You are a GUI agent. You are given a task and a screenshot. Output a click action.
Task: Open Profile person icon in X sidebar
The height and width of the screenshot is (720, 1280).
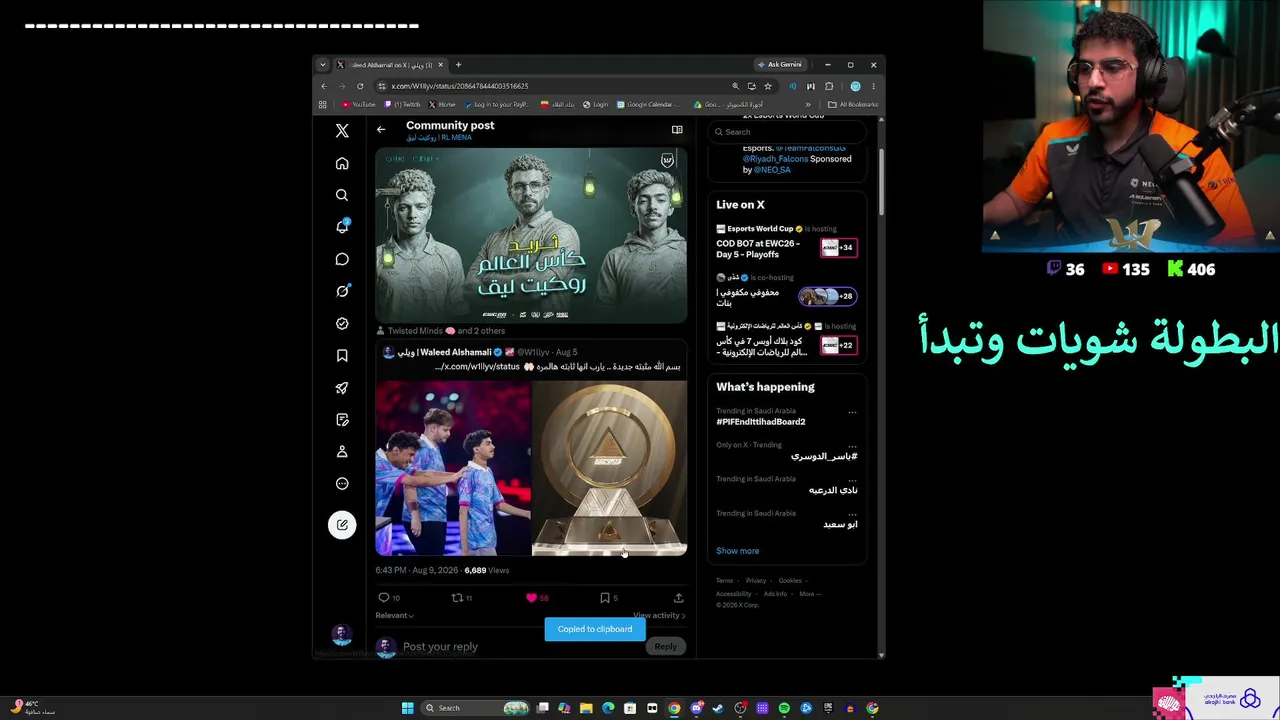pos(342,451)
